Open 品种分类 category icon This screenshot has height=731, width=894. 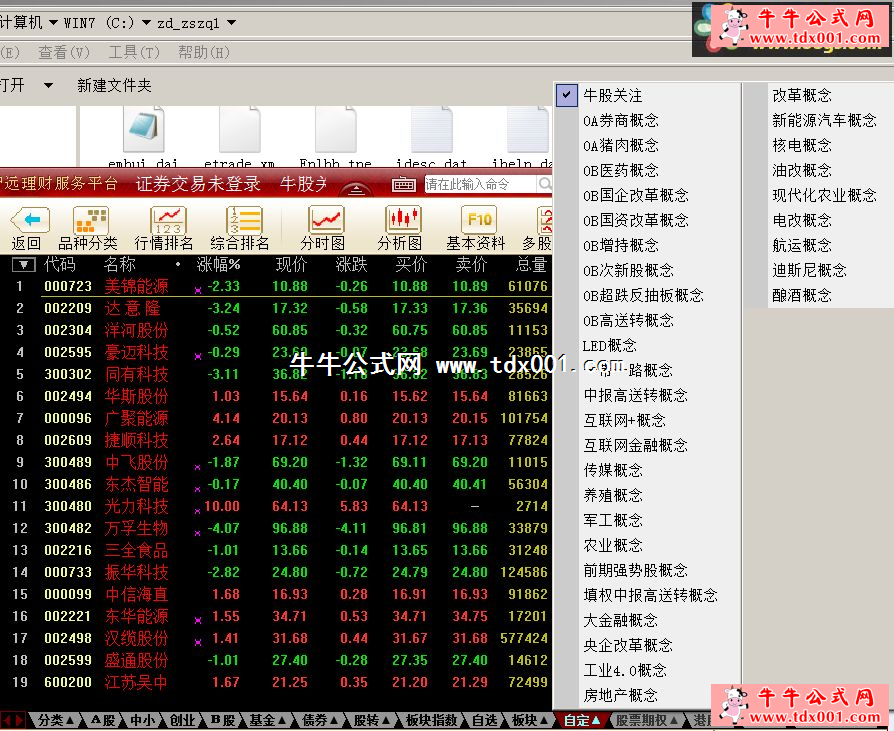pyautogui.click(x=90, y=220)
